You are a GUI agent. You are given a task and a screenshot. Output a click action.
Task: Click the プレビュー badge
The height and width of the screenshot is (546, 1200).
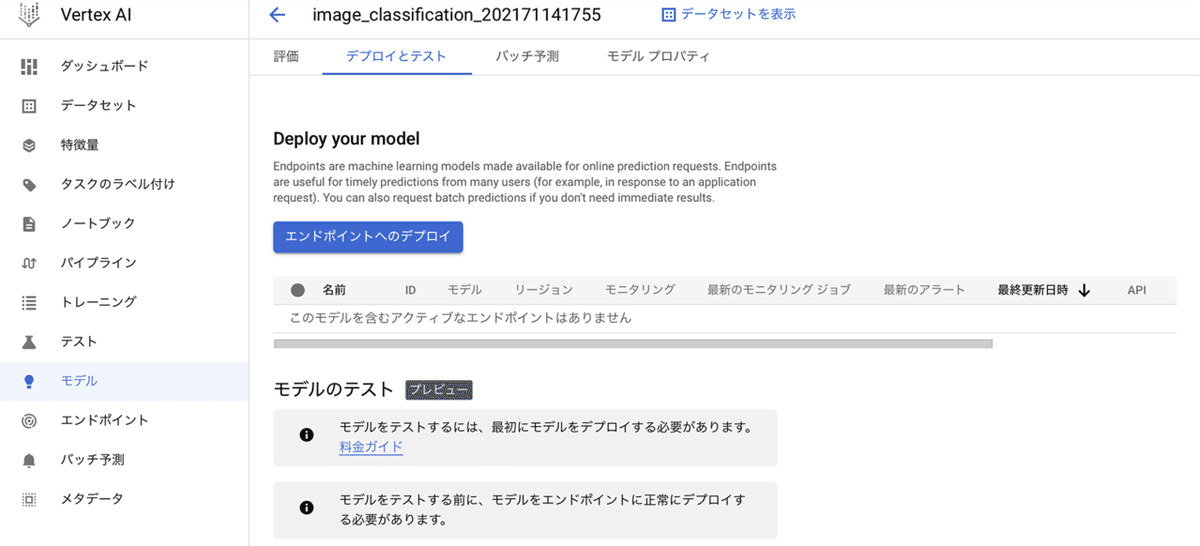click(438, 390)
